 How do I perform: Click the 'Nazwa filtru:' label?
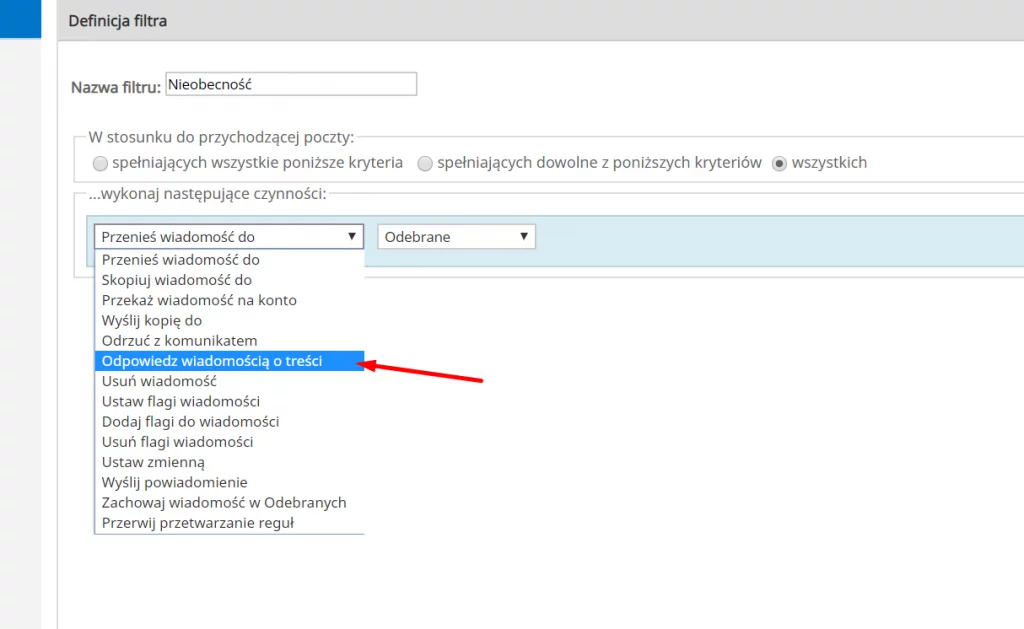coord(116,88)
